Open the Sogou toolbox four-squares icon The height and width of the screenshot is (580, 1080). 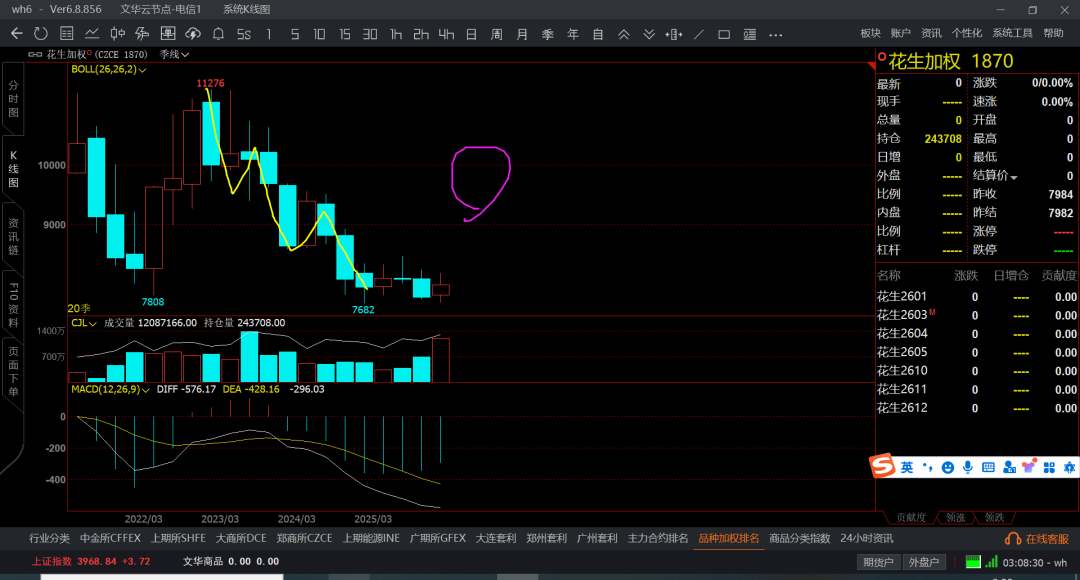click(x=1049, y=468)
